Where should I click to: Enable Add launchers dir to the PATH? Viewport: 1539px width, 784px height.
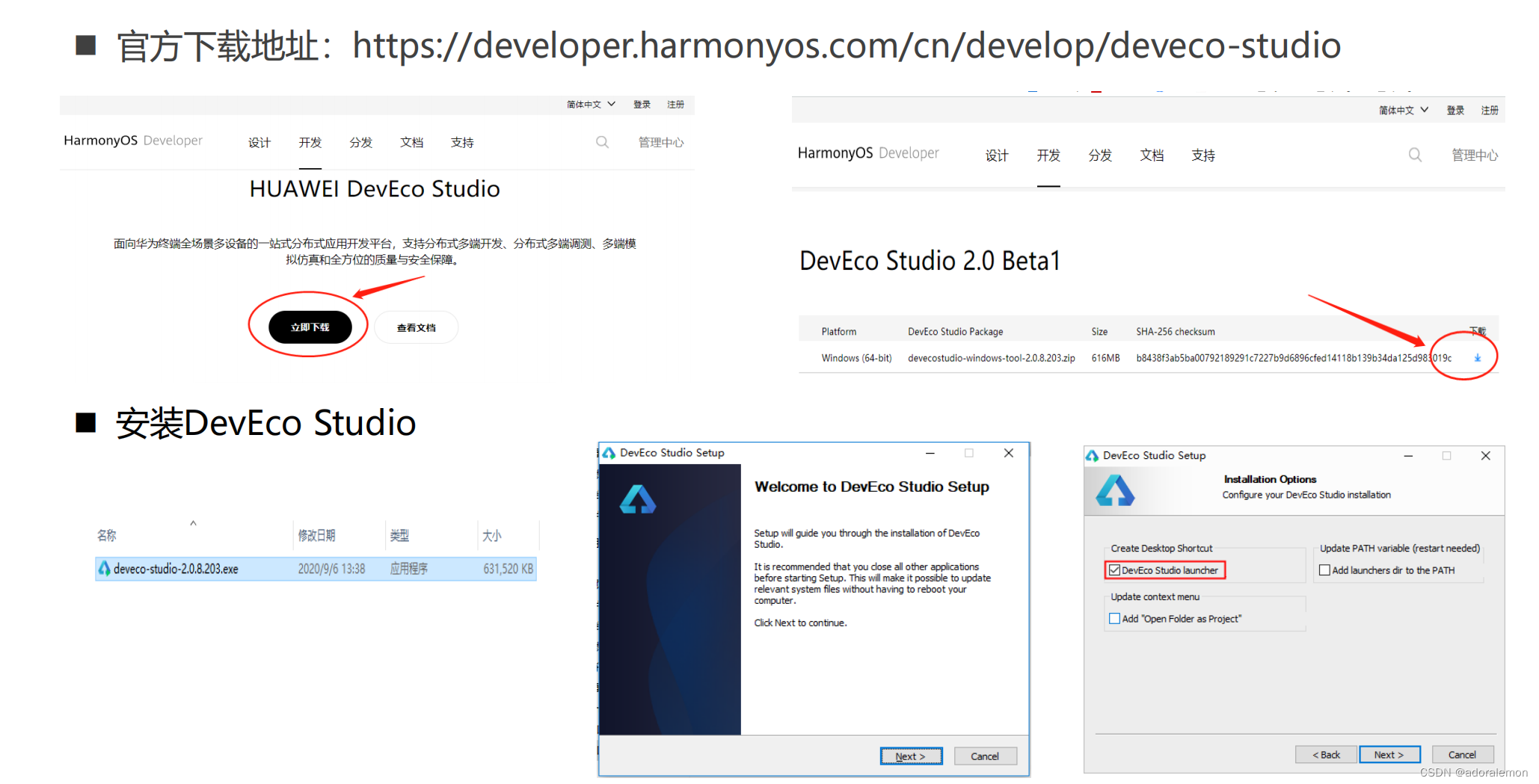pos(1324,570)
